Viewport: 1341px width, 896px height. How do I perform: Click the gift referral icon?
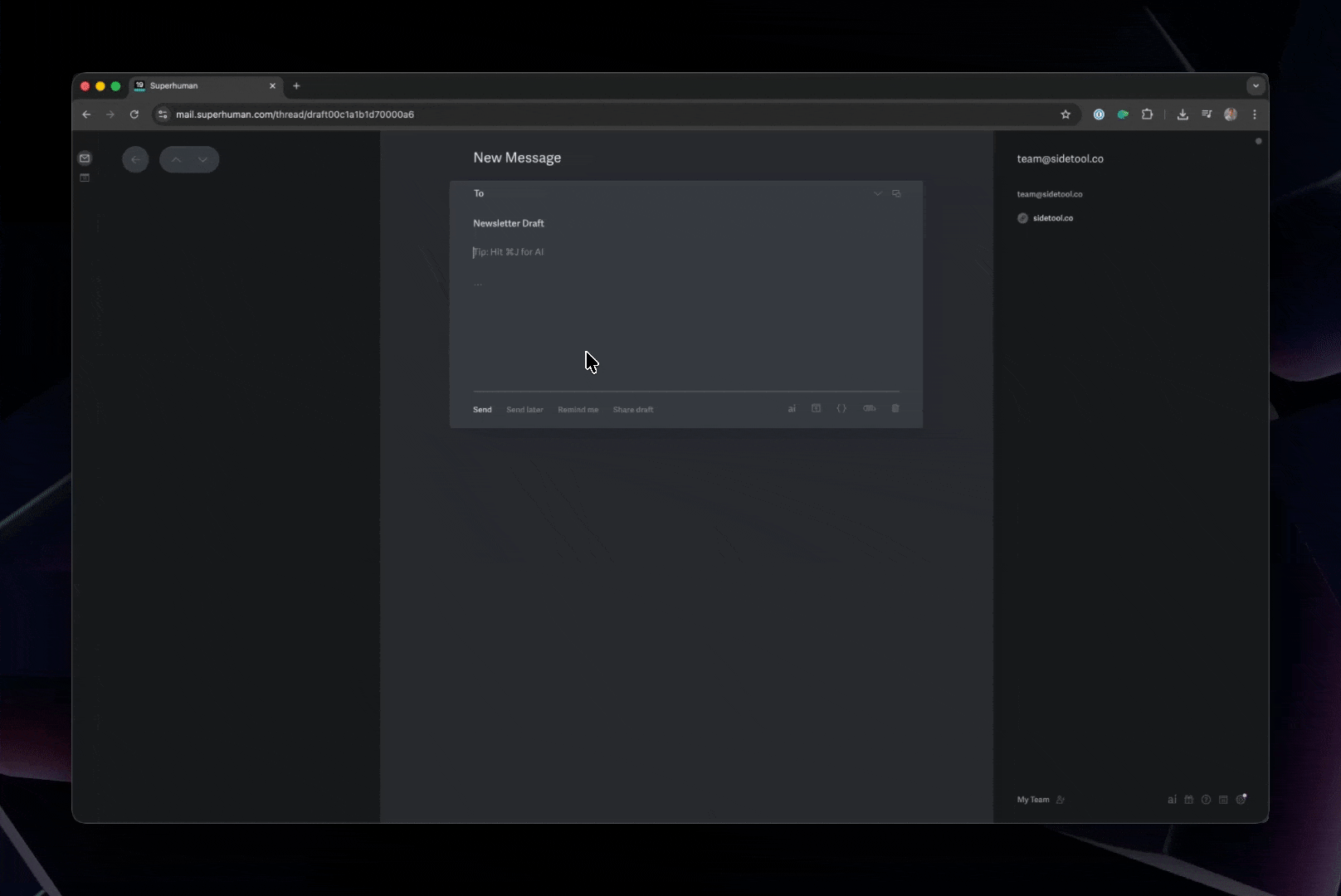click(1189, 800)
